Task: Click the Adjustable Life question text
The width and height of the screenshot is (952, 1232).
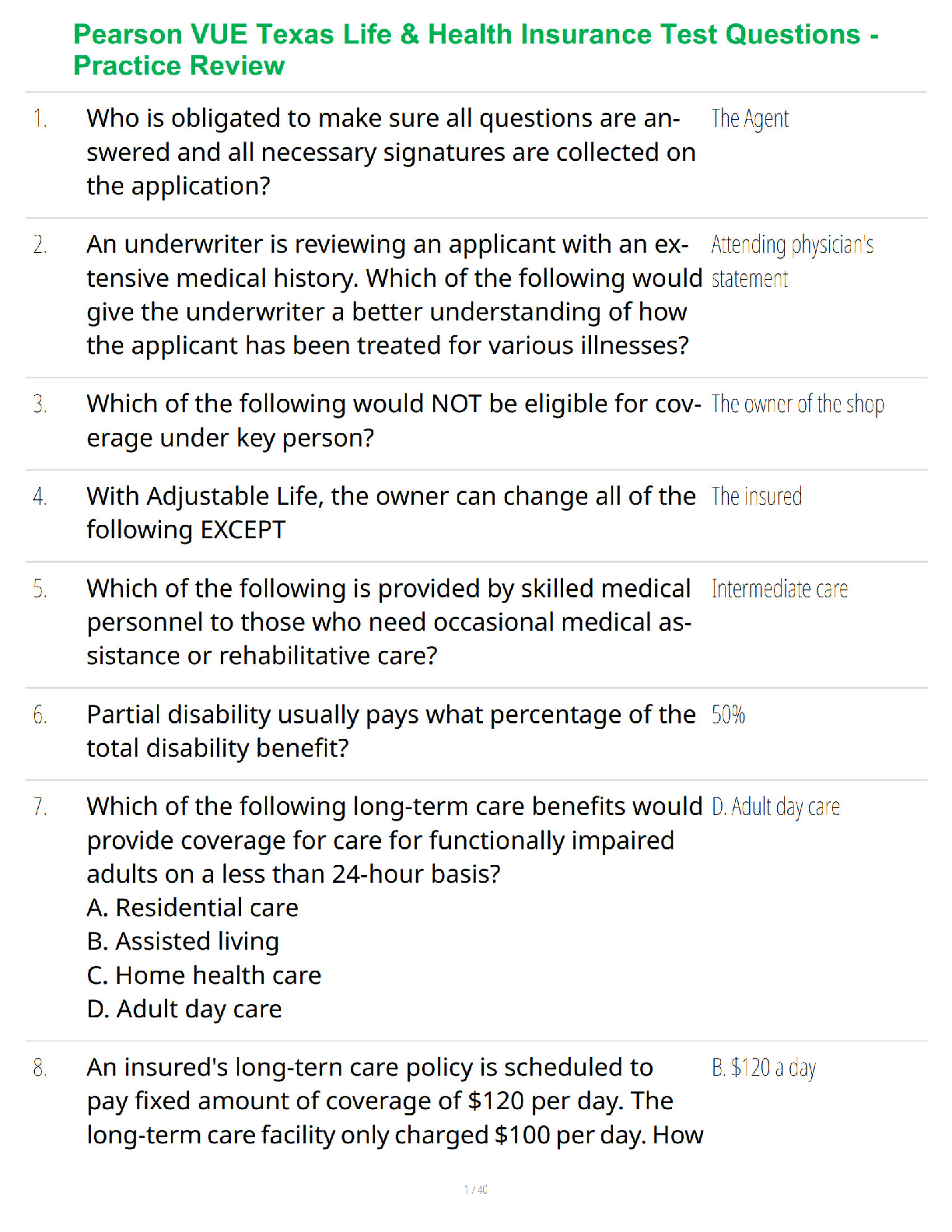Action: 390,513
